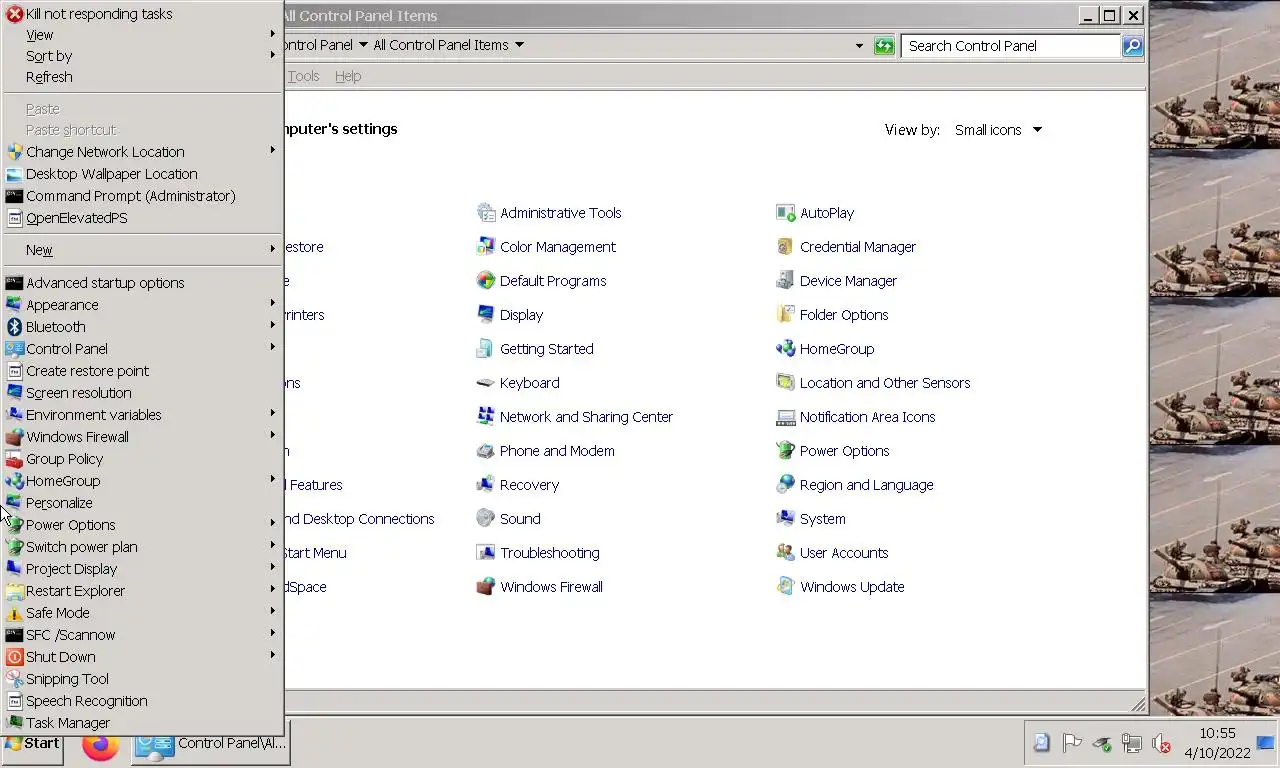Open the Folder Options icon
Viewport: 1280px width, 768px height.
(786, 315)
